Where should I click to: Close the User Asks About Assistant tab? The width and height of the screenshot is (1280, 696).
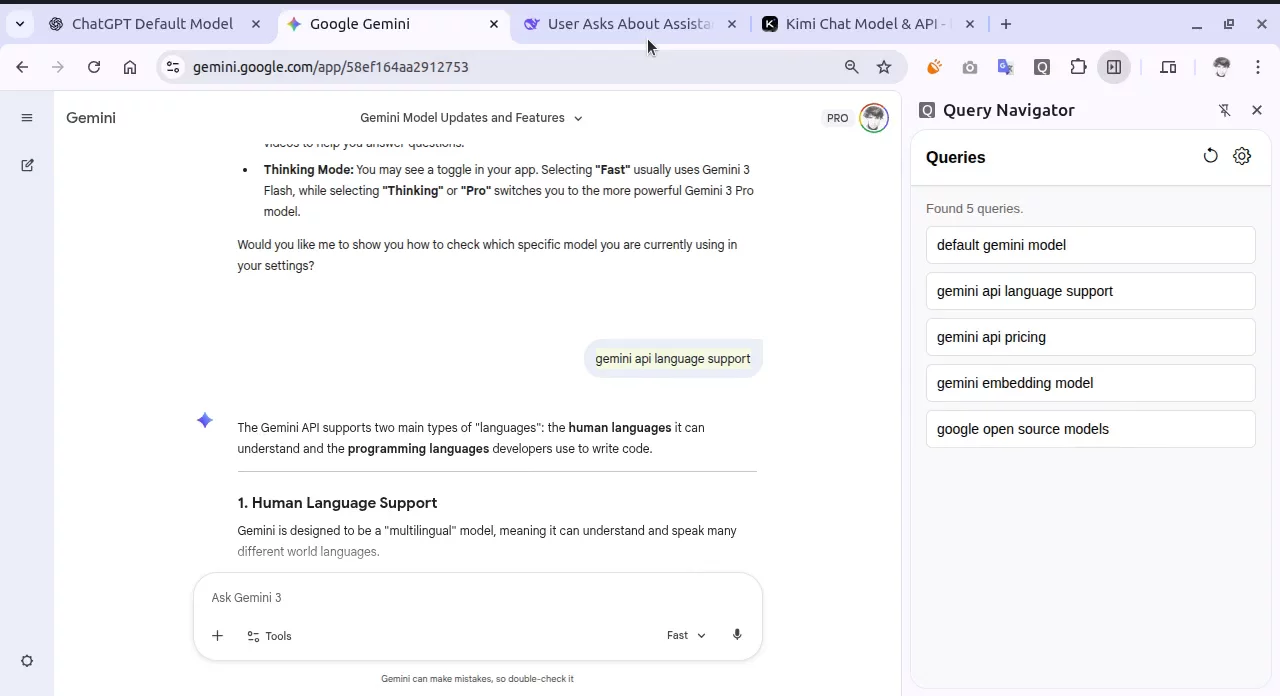point(732,24)
